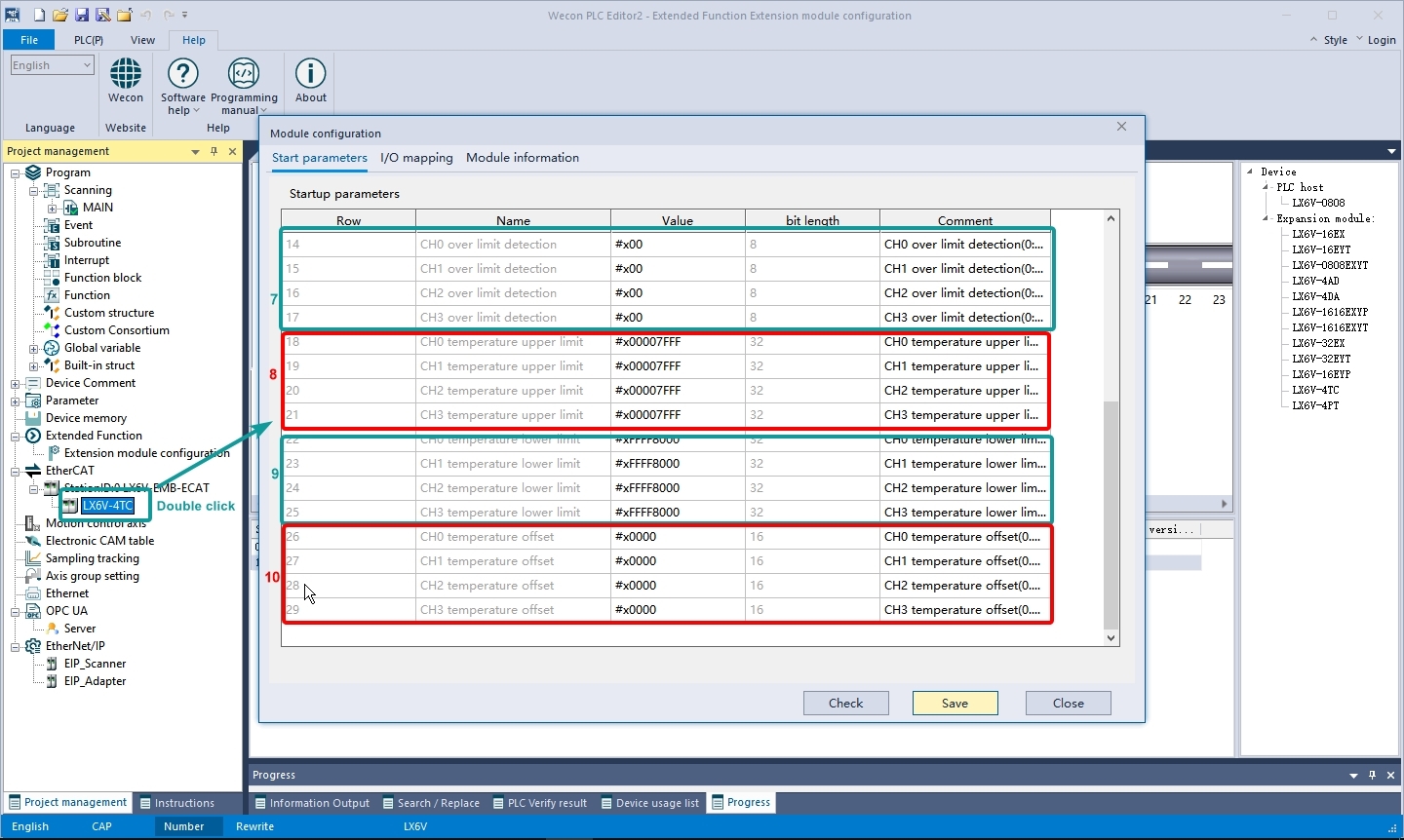Click the Electronic CAM table icon

(x=33, y=541)
